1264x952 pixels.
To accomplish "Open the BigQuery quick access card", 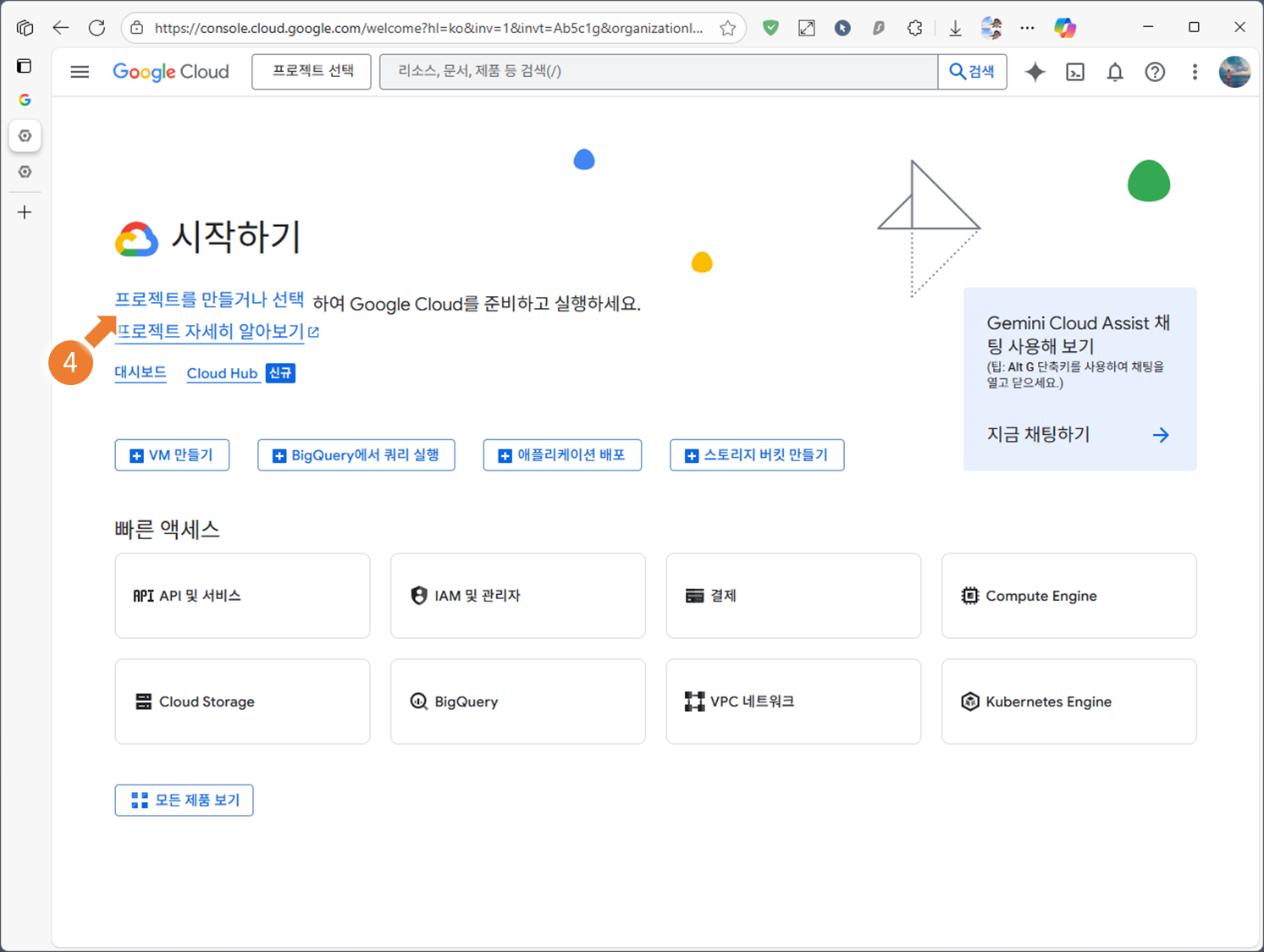I will [x=518, y=702].
